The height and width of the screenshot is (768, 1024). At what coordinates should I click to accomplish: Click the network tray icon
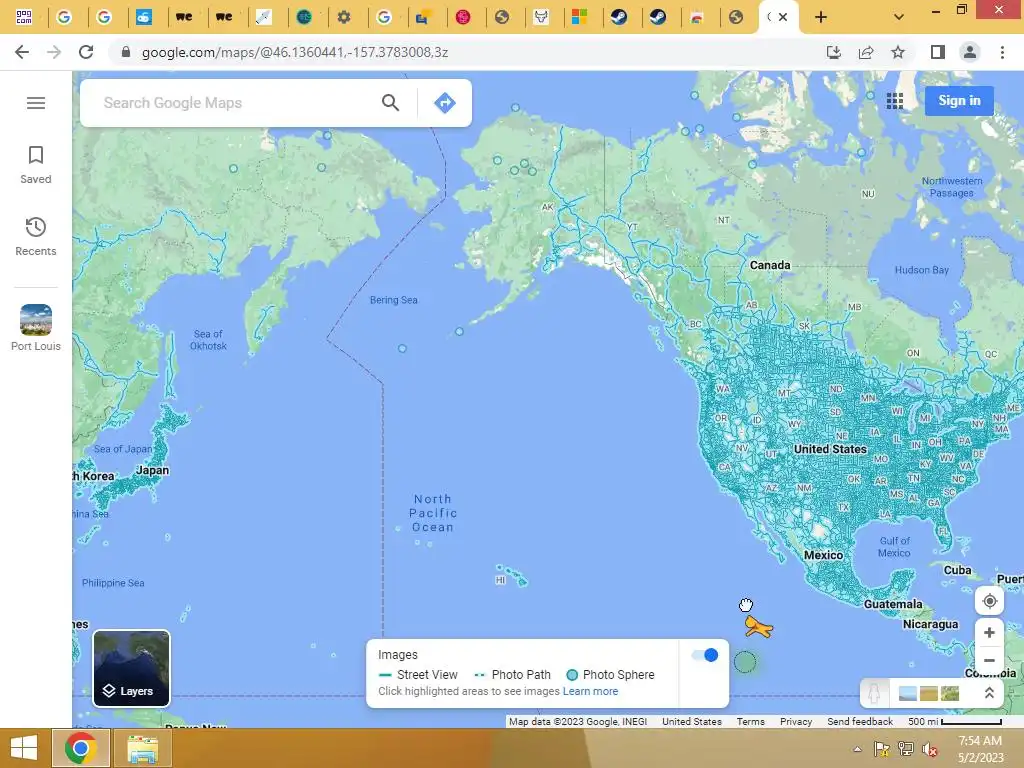click(906, 749)
